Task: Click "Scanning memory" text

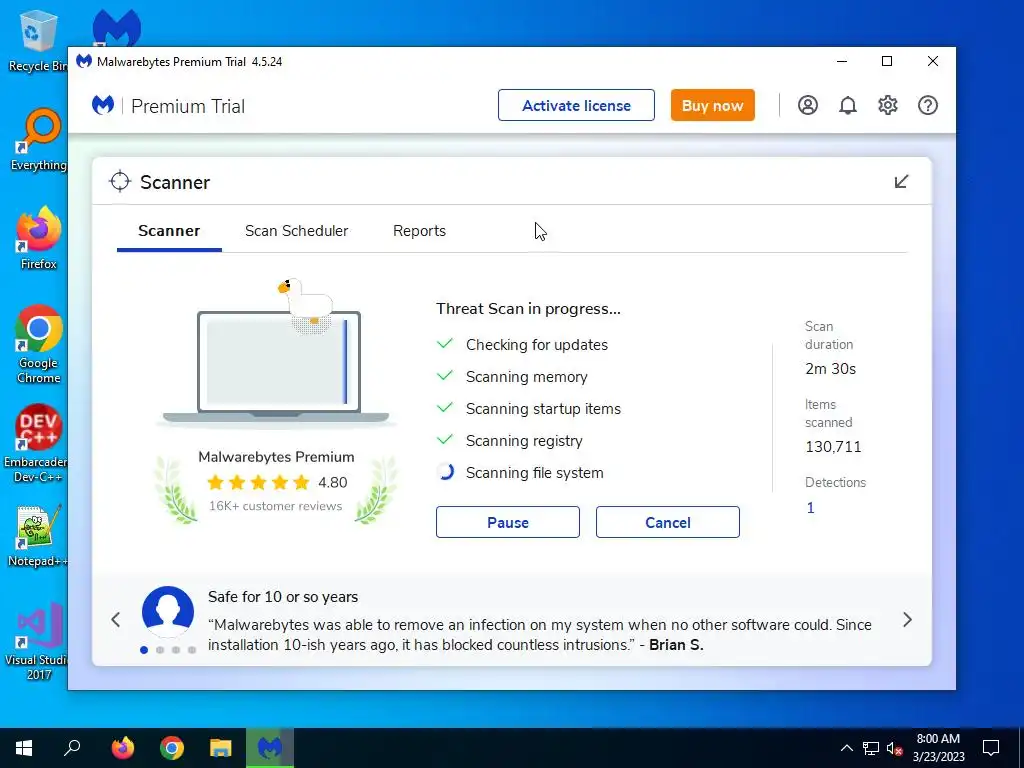Action: tap(526, 377)
